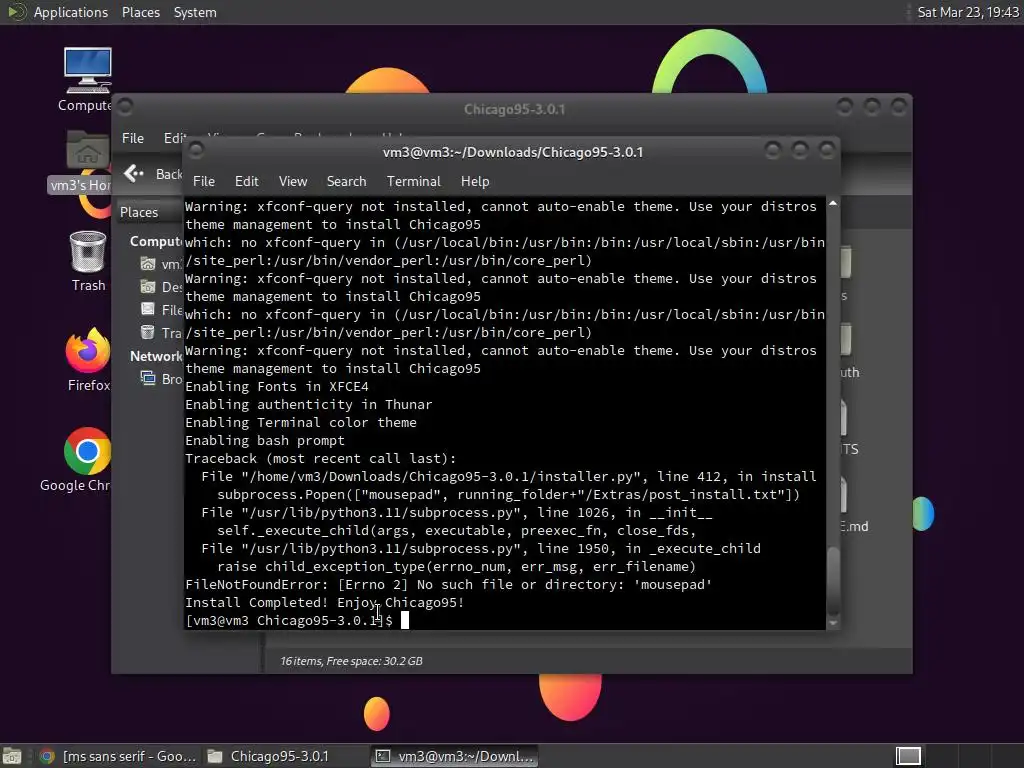Screen dimensions: 1024x768
Task: Open the terminal Edit menu
Action: [246, 182]
